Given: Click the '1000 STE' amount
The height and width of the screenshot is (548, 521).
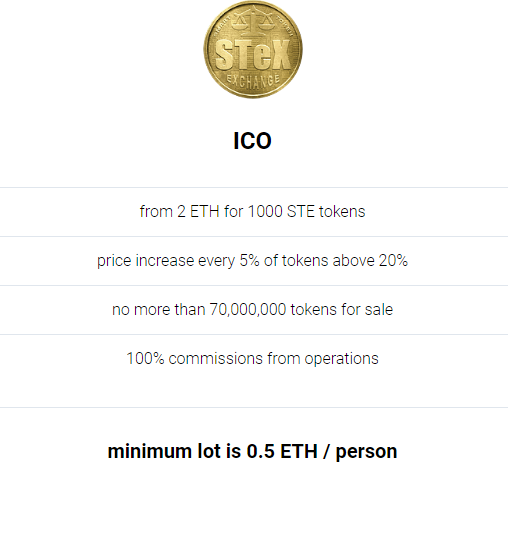Looking at the screenshot, I should [x=281, y=211].
